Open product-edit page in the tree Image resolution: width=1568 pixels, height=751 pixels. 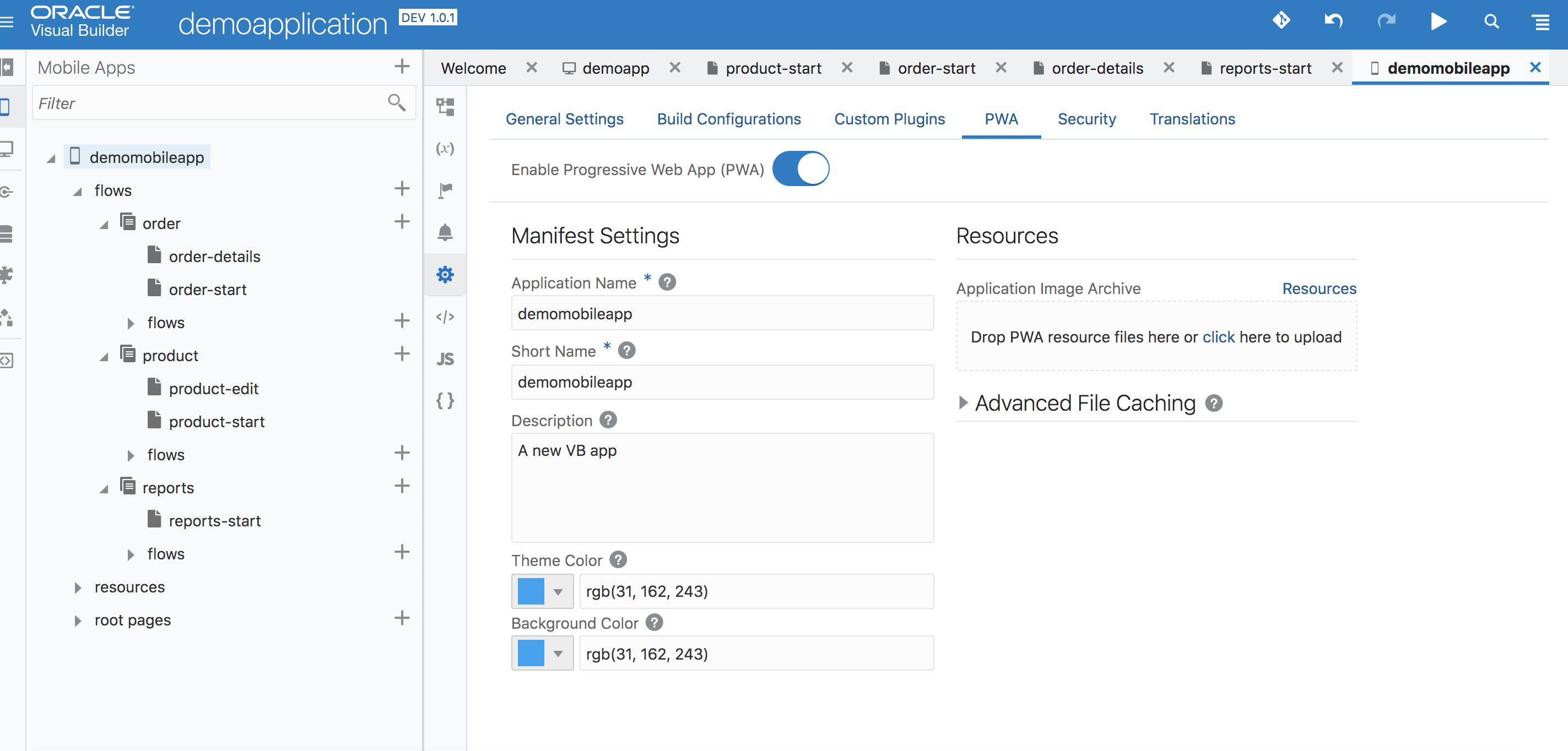pos(213,389)
